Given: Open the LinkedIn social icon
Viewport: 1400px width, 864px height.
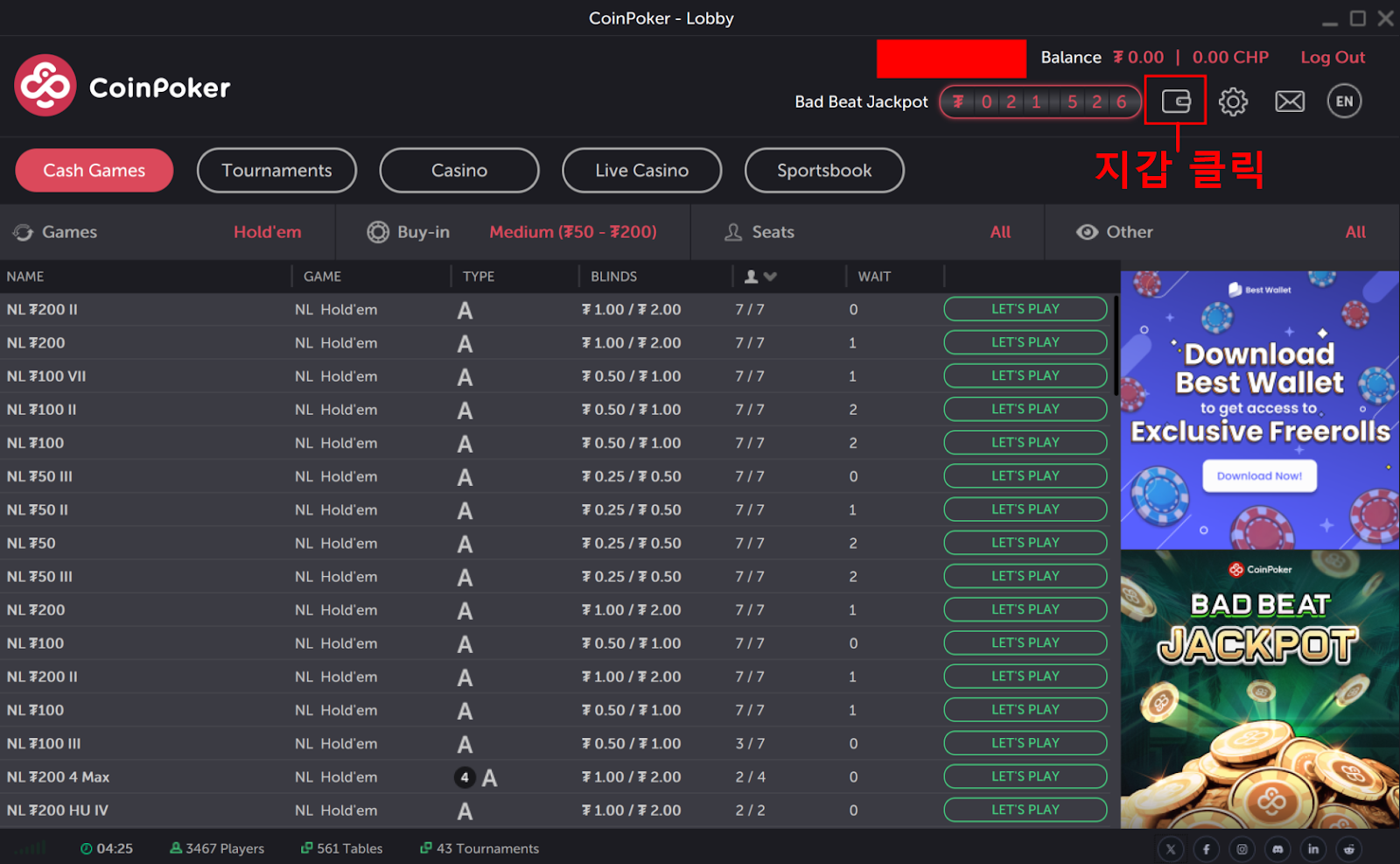Looking at the screenshot, I should pos(1313,848).
